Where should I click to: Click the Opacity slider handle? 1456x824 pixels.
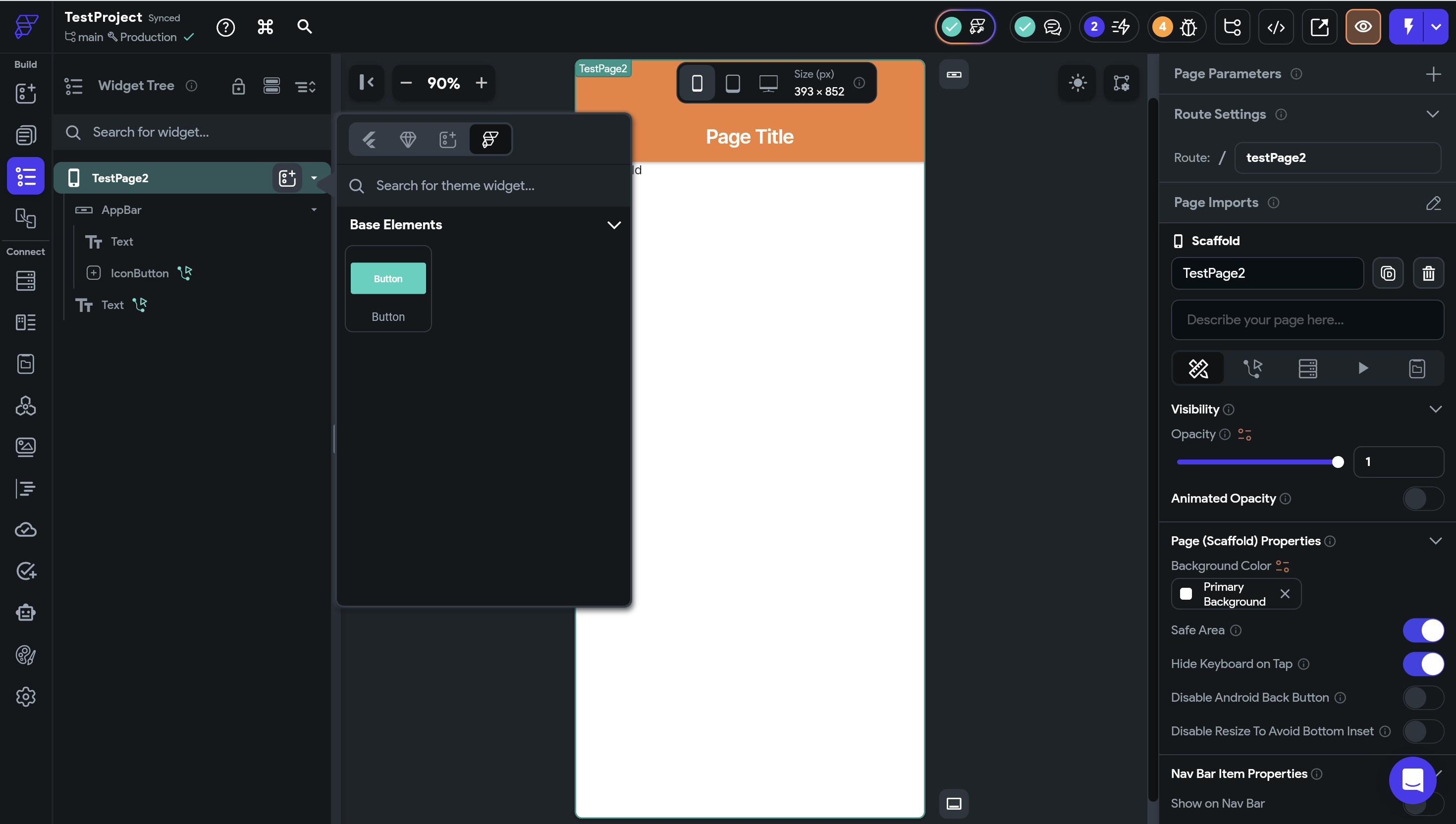1338,462
